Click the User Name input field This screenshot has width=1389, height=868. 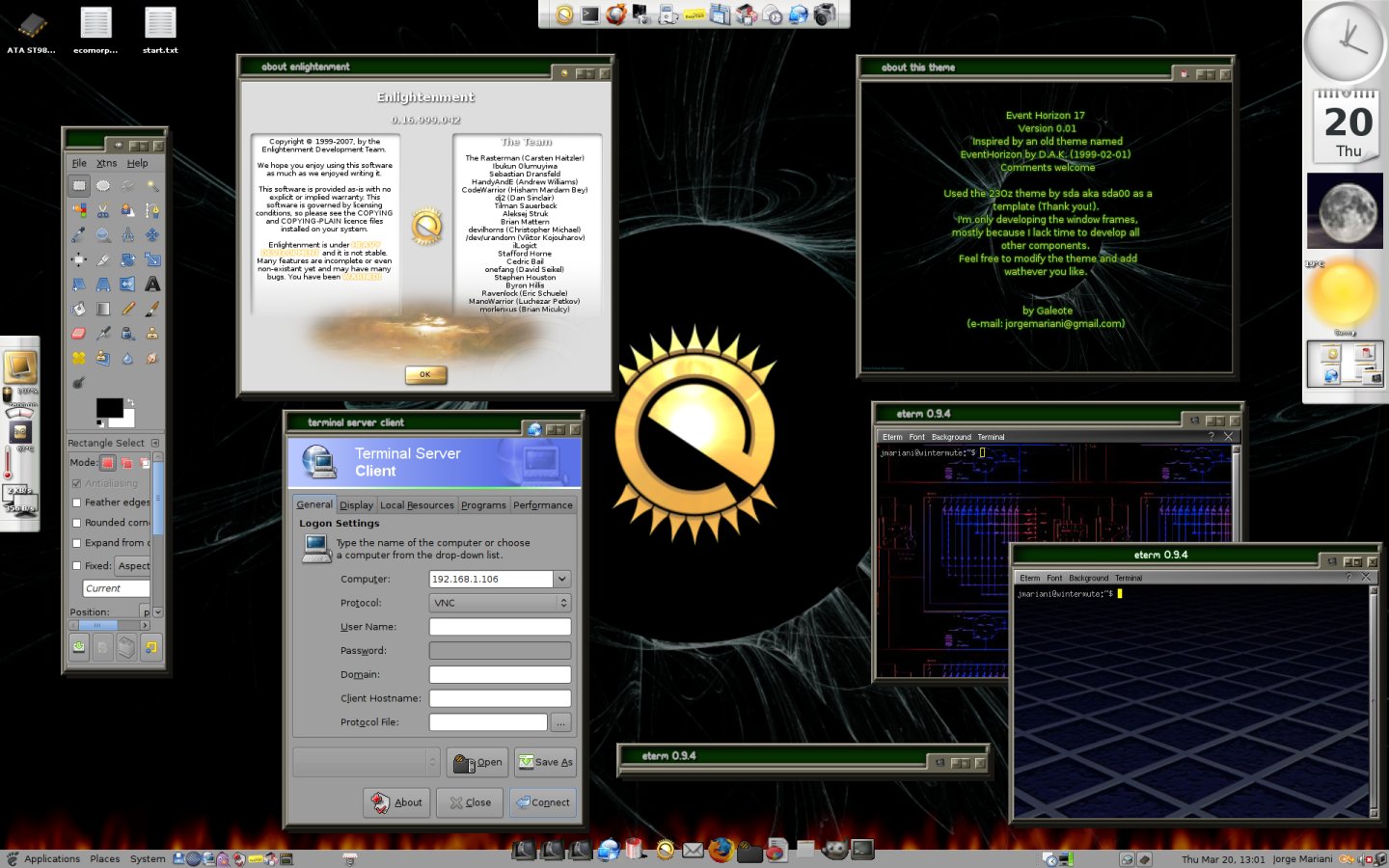(500, 627)
